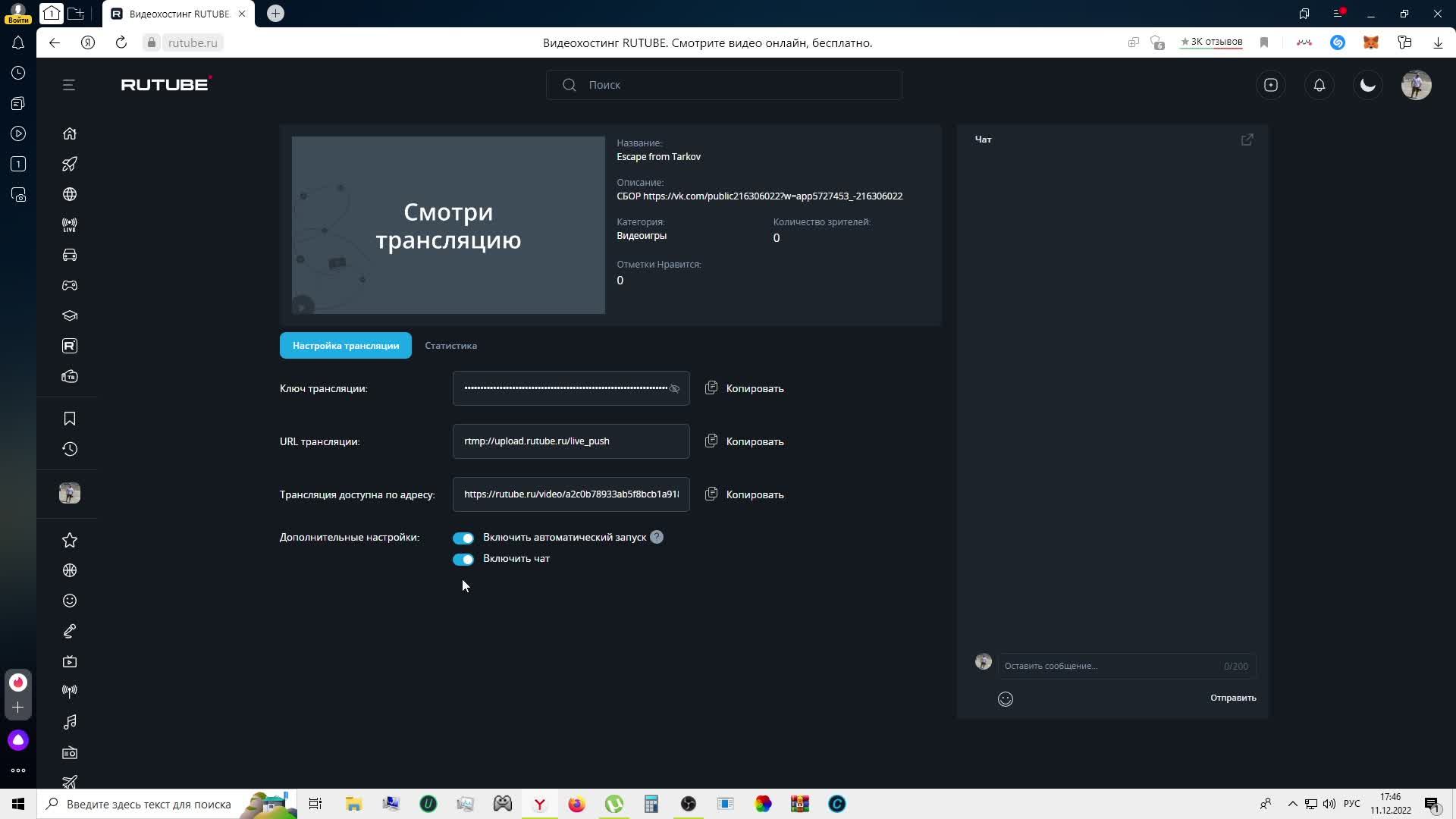Open the LIVE broadcasts sidebar icon
Image resolution: width=1456 pixels, height=819 pixels.
coord(70,224)
